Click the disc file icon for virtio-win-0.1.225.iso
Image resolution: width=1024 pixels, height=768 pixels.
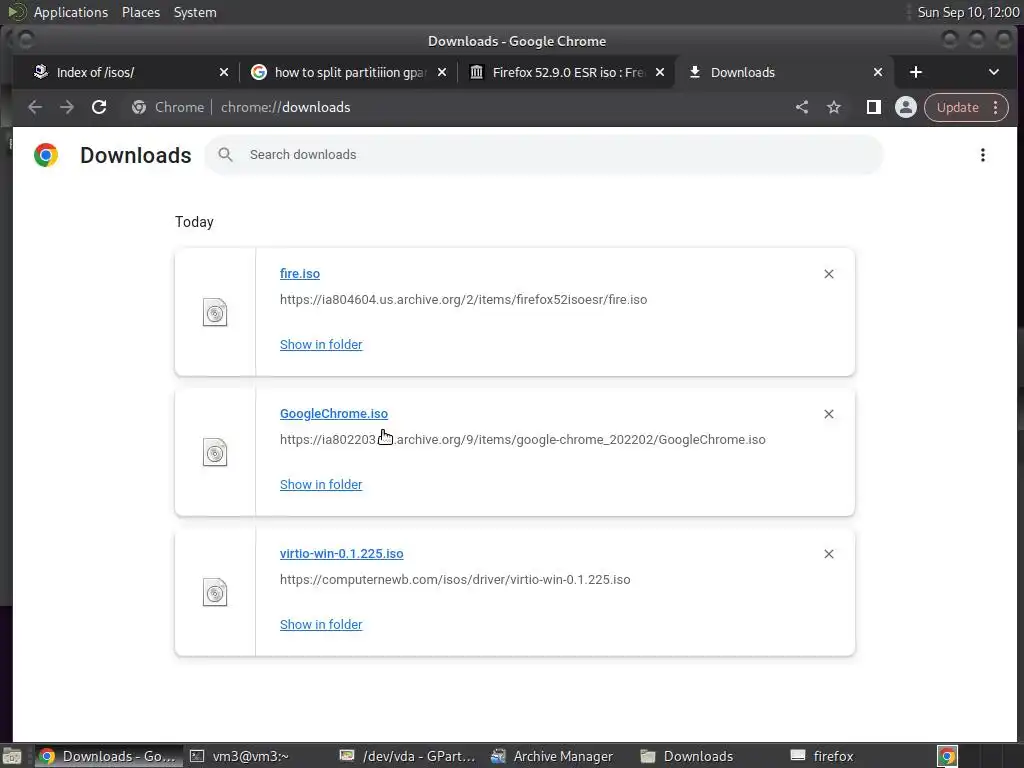tap(215, 592)
